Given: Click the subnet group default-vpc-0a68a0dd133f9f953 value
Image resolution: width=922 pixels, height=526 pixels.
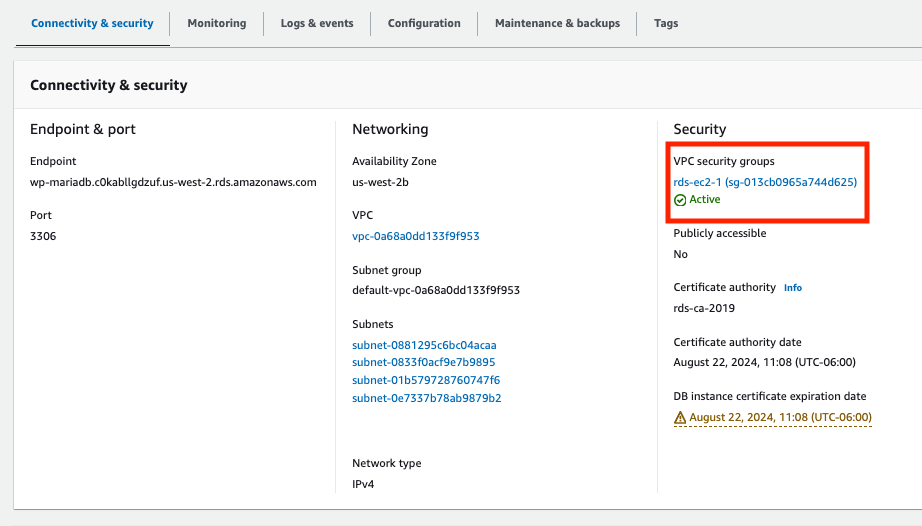Looking at the screenshot, I should click(436, 290).
